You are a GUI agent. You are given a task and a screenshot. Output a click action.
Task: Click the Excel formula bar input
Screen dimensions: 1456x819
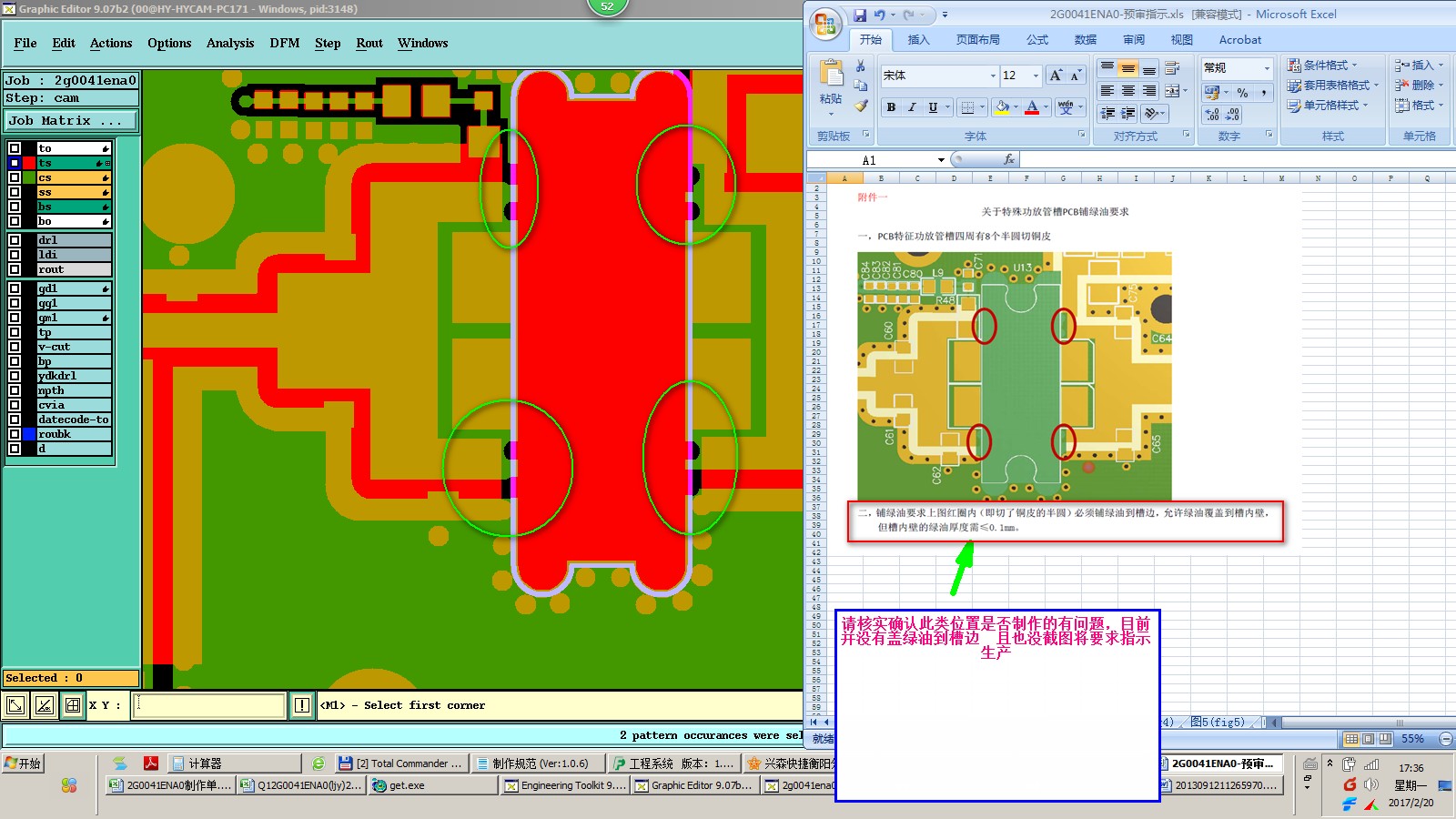click(1236, 160)
